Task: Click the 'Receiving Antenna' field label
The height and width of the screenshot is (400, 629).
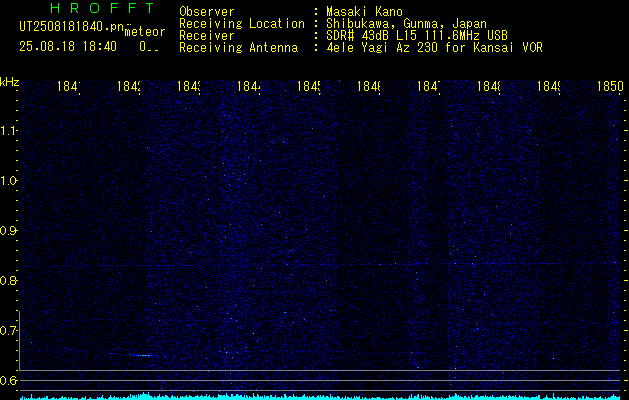Action: coord(238,48)
